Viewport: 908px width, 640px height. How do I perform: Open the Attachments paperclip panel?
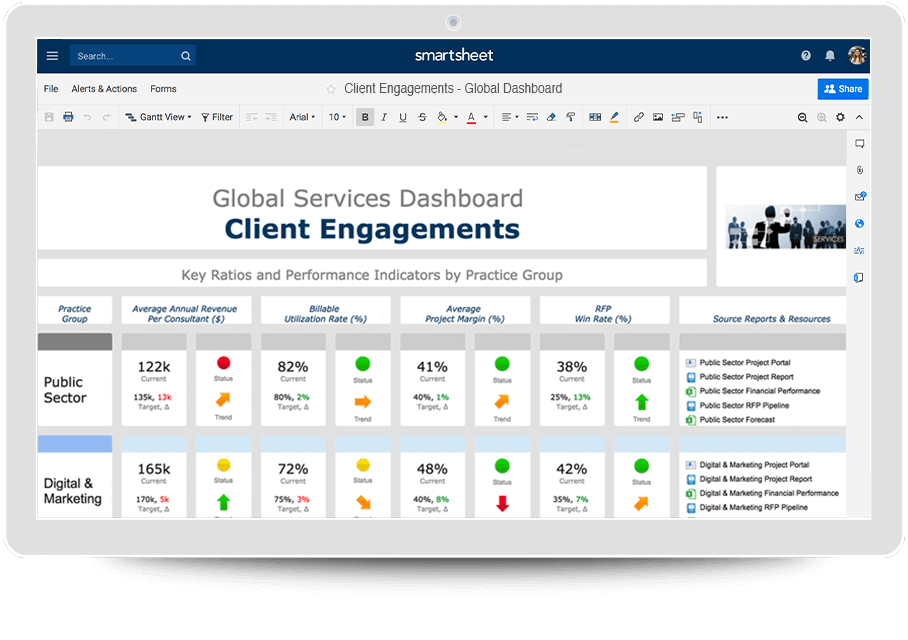[x=859, y=170]
